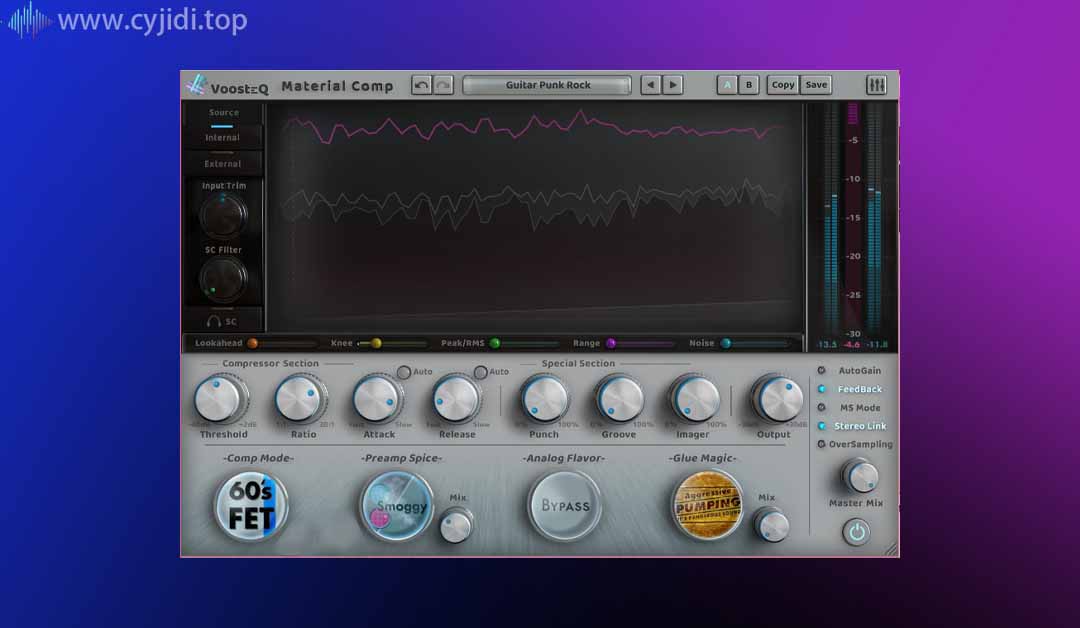Click the Analog Flavor Bypass badge

(565, 506)
